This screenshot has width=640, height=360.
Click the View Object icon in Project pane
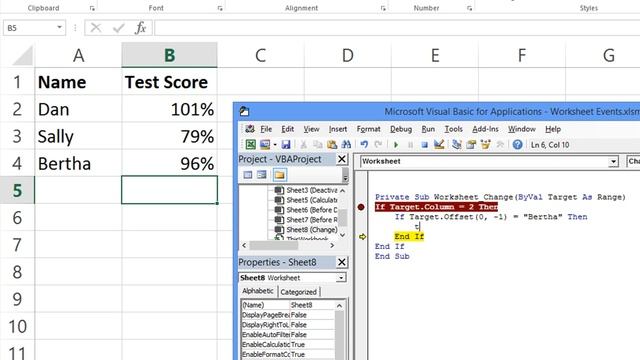point(262,175)
